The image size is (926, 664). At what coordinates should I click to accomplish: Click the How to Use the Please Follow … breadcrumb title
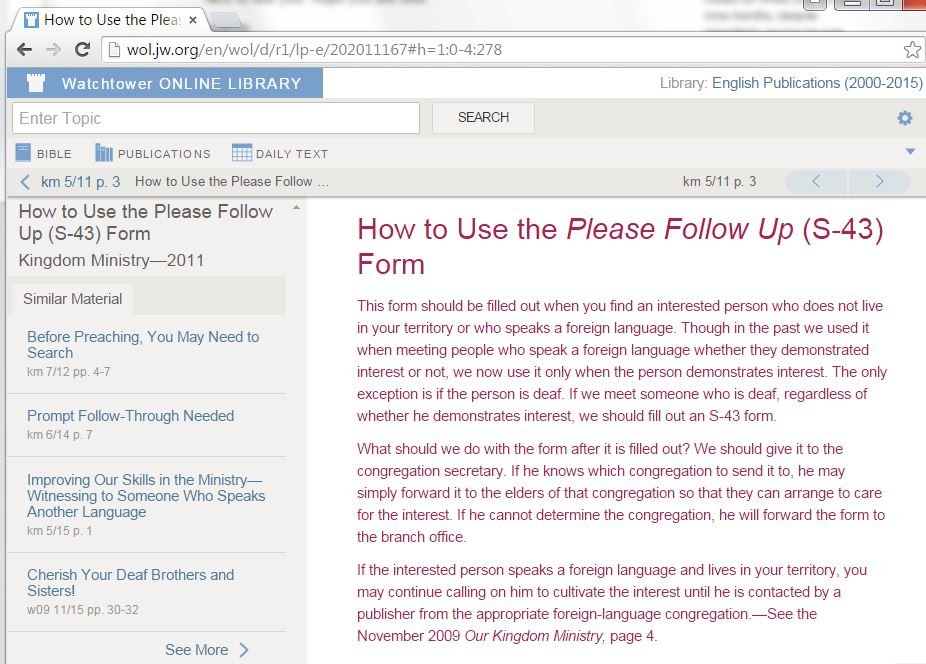click(x=232, y=182)
